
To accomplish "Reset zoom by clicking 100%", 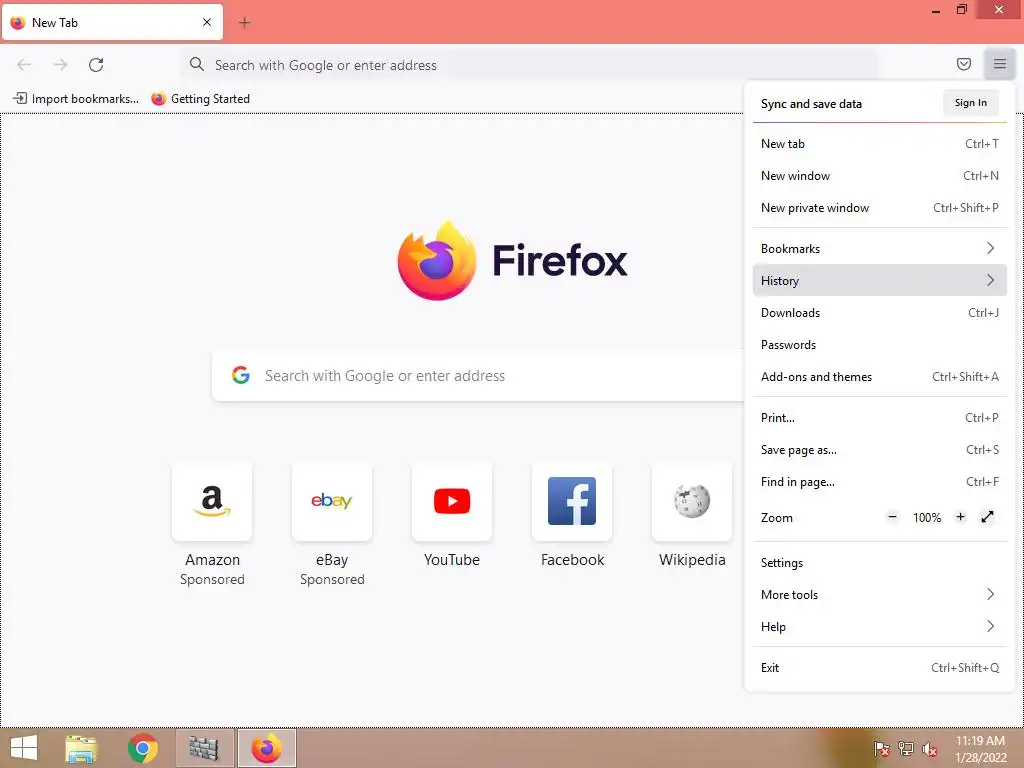I will click(927, 518).
